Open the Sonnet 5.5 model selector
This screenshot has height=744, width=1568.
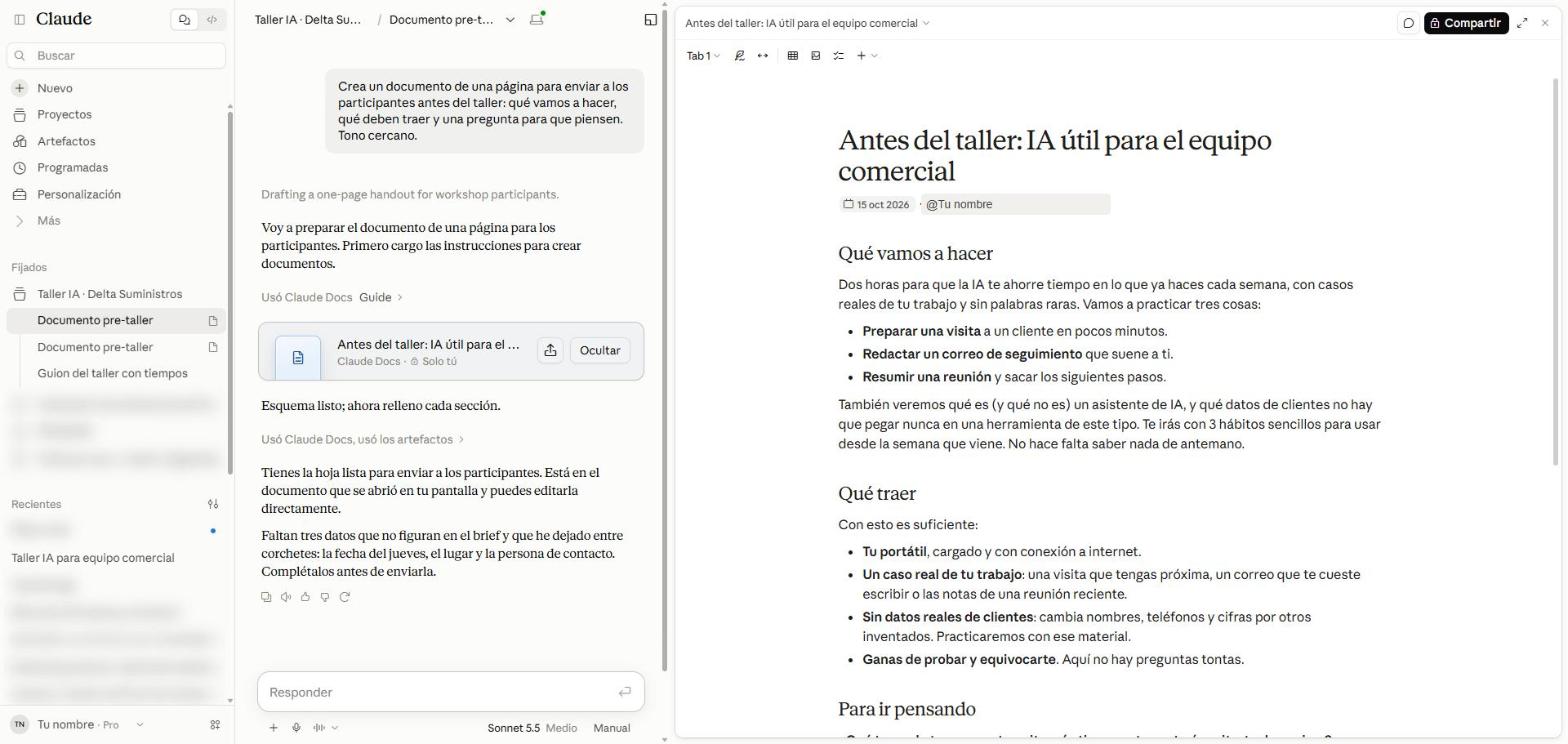click(532, 728)
